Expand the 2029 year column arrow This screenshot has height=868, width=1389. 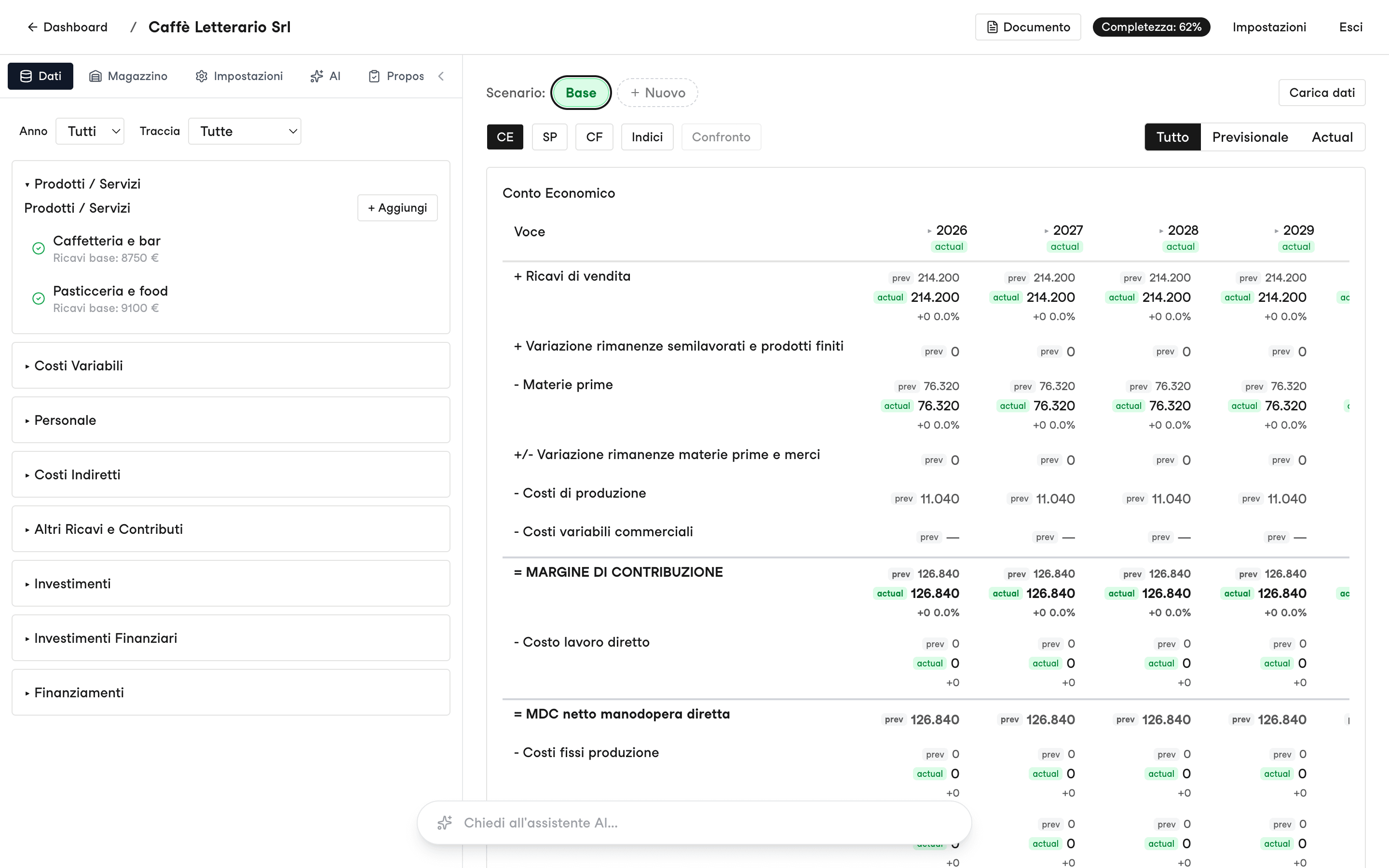[1277, 231]
